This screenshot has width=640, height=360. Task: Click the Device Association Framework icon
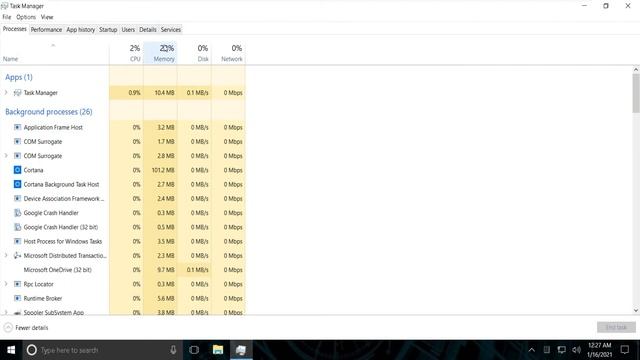pos(17,198)
